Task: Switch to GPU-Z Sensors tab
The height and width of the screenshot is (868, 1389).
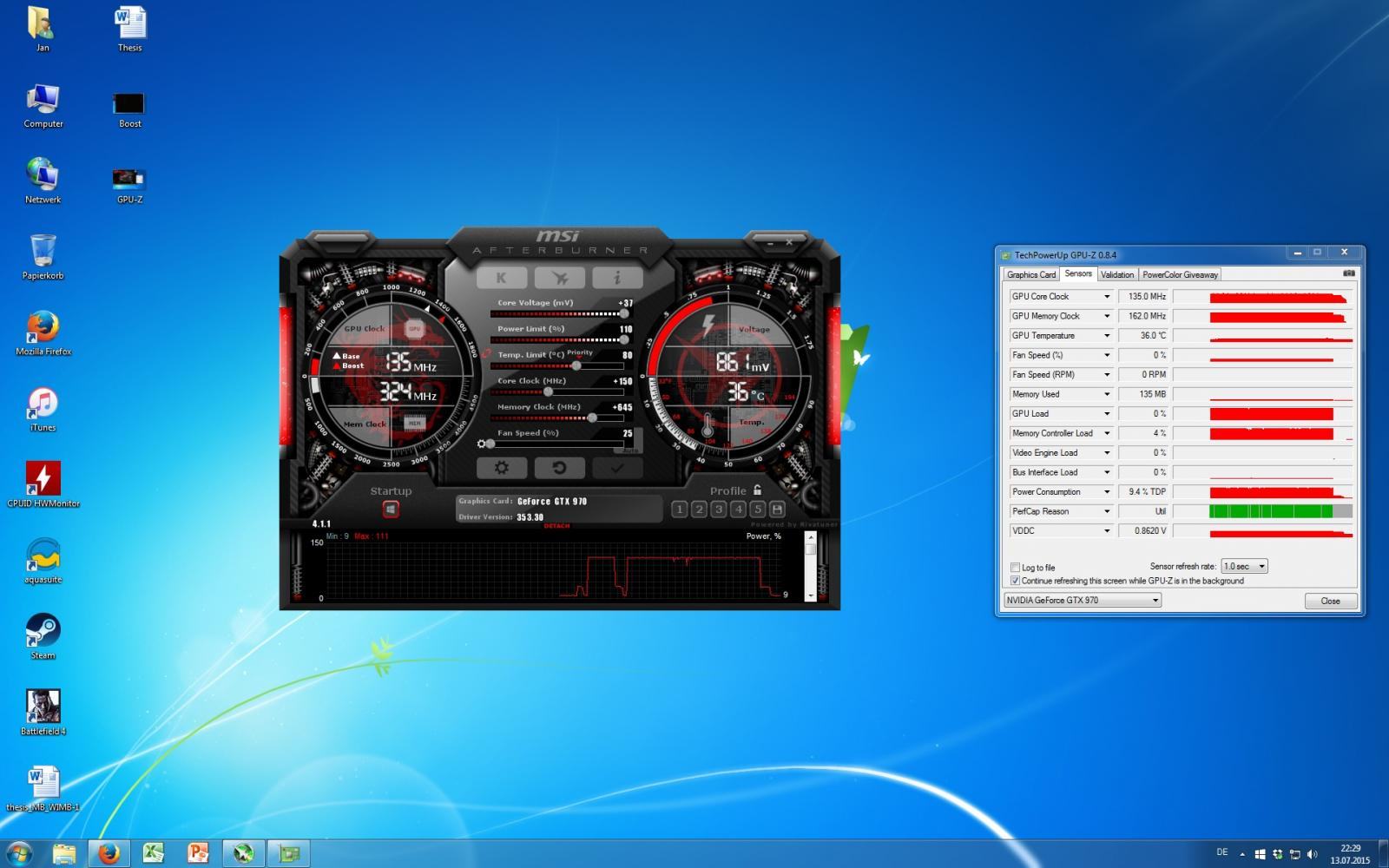Action: (x=1078, y=273)
